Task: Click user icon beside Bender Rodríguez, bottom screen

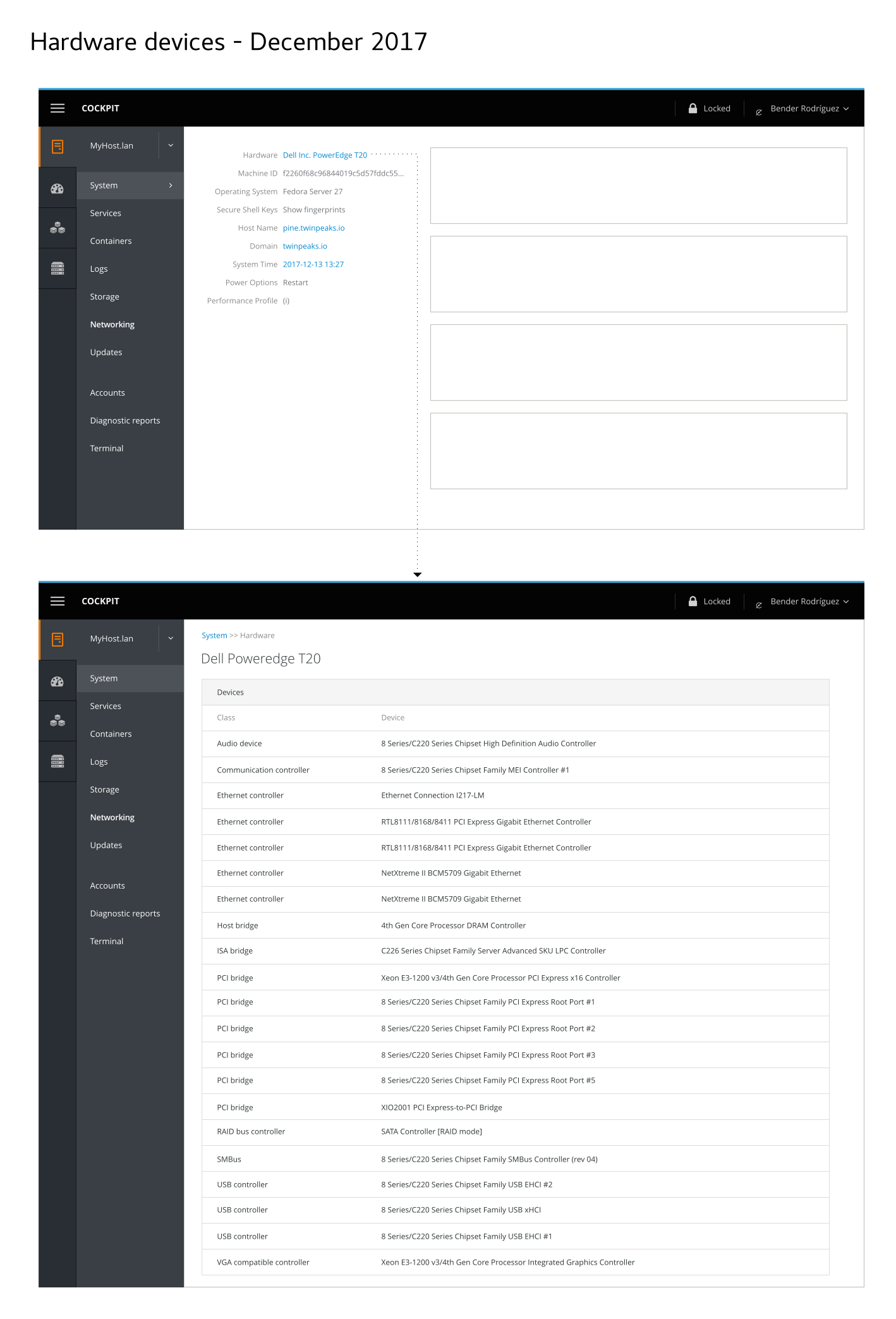Action: 759,605
